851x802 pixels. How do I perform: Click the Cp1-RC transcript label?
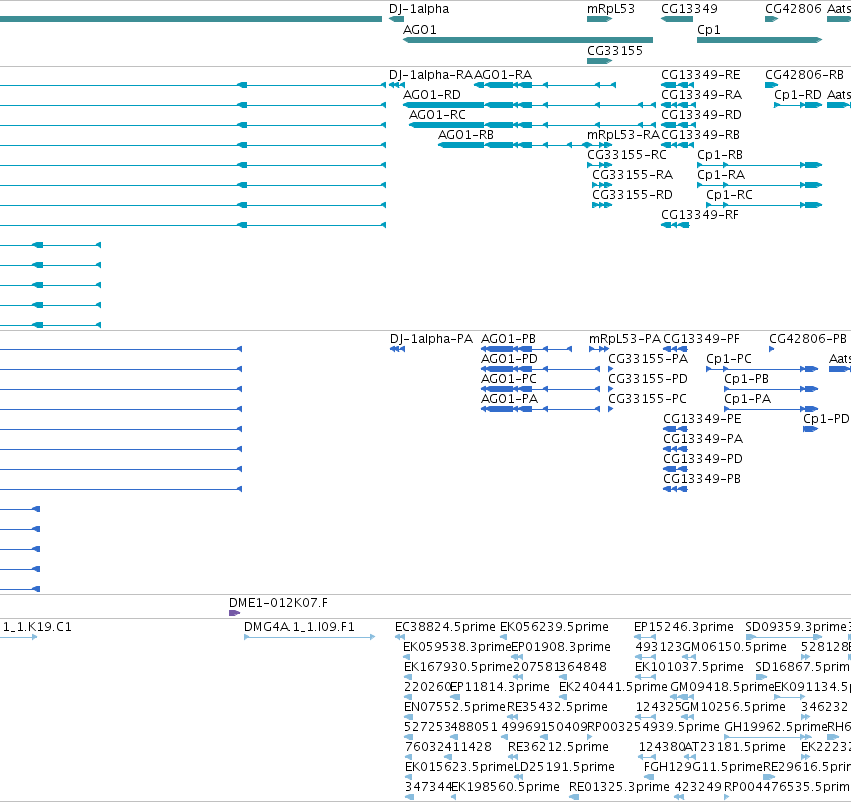point(729,195)
